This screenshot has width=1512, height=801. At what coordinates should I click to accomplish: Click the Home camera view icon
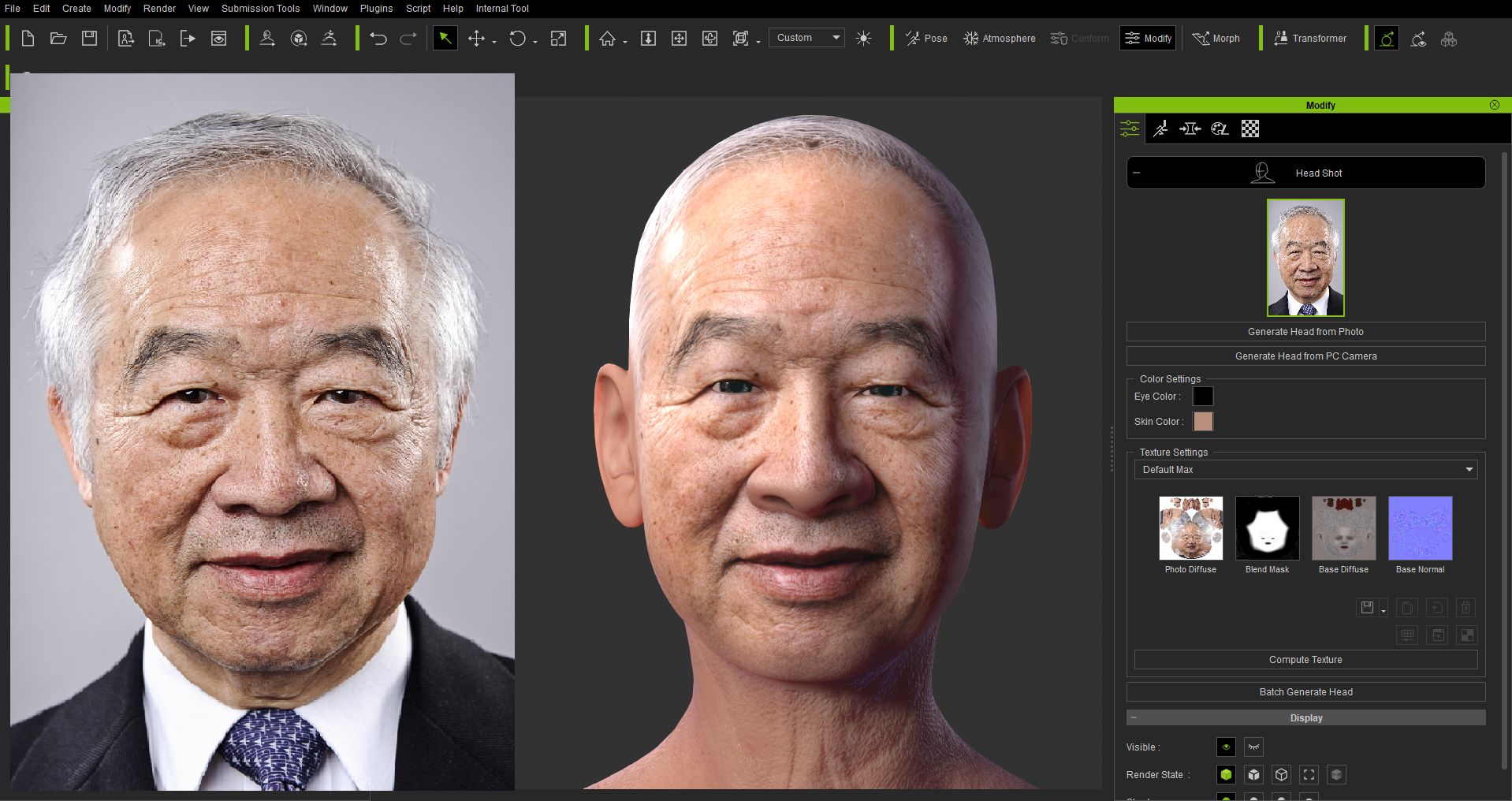point(607,38)
